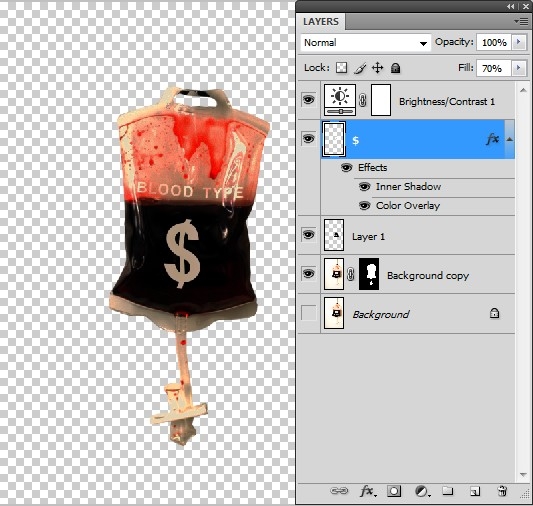This screenshot has height=506, width=533.
Task: Click the link layers icon at panel bottom
Action: point(339,490)
